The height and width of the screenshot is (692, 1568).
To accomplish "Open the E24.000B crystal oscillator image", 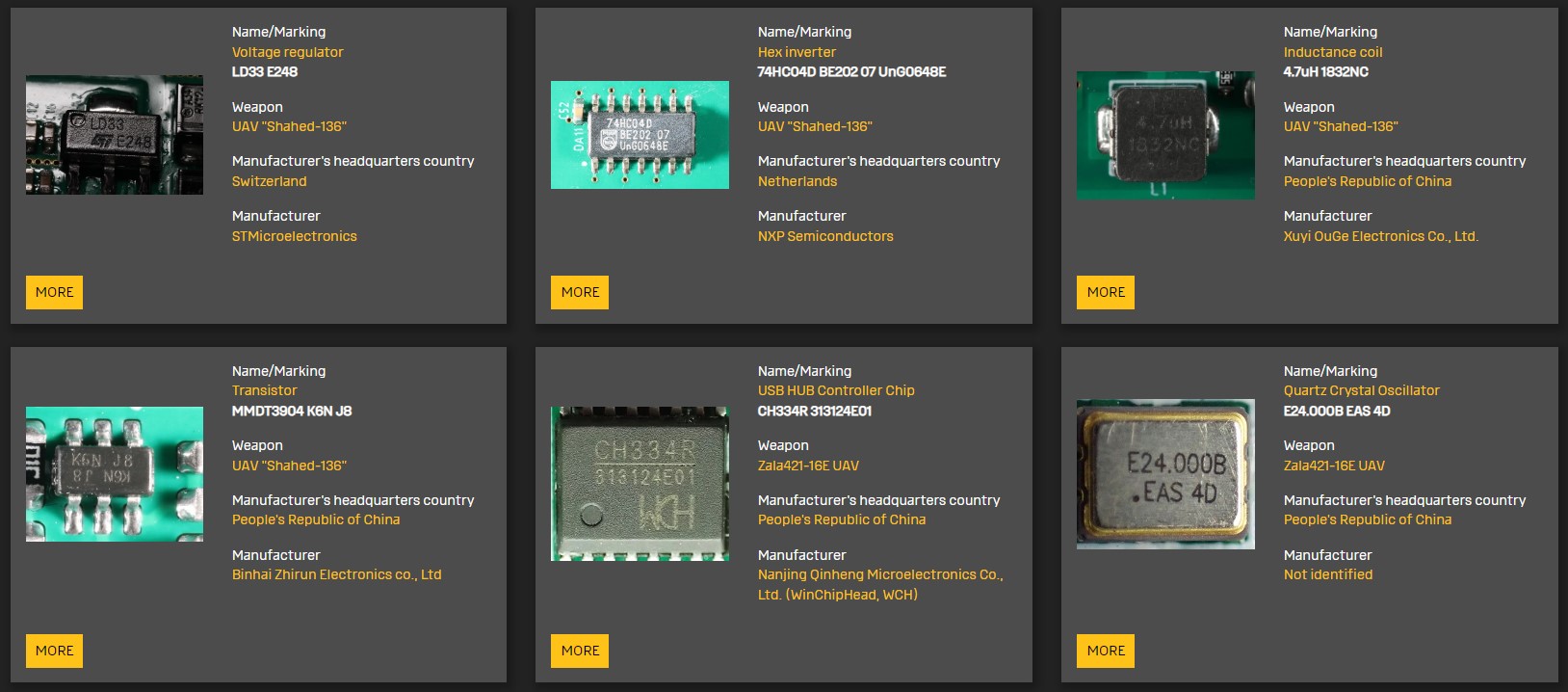I will (1165, 474).
